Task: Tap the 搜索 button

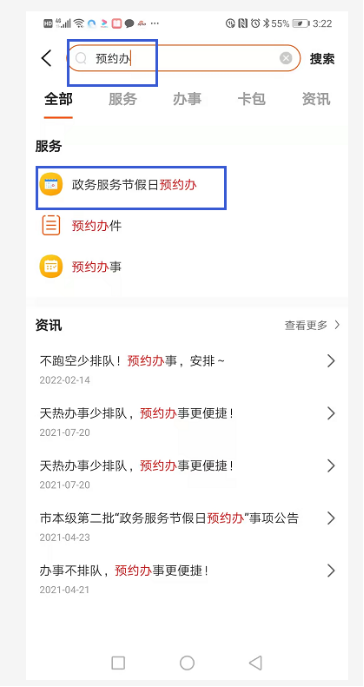Action: click(x=322, y=59)
